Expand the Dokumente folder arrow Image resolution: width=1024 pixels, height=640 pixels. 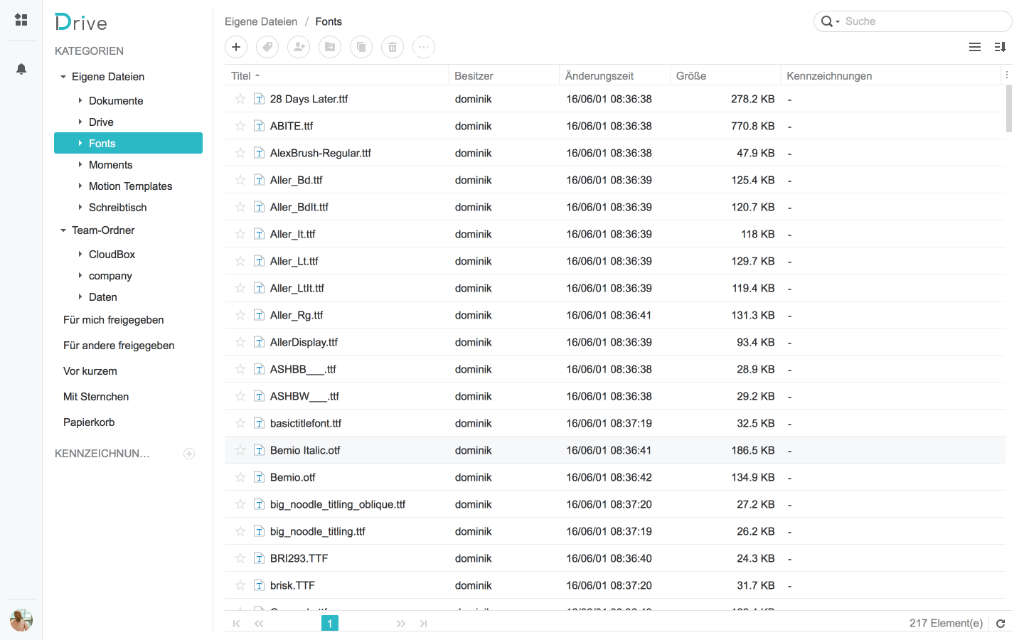(x=80, y=101)
